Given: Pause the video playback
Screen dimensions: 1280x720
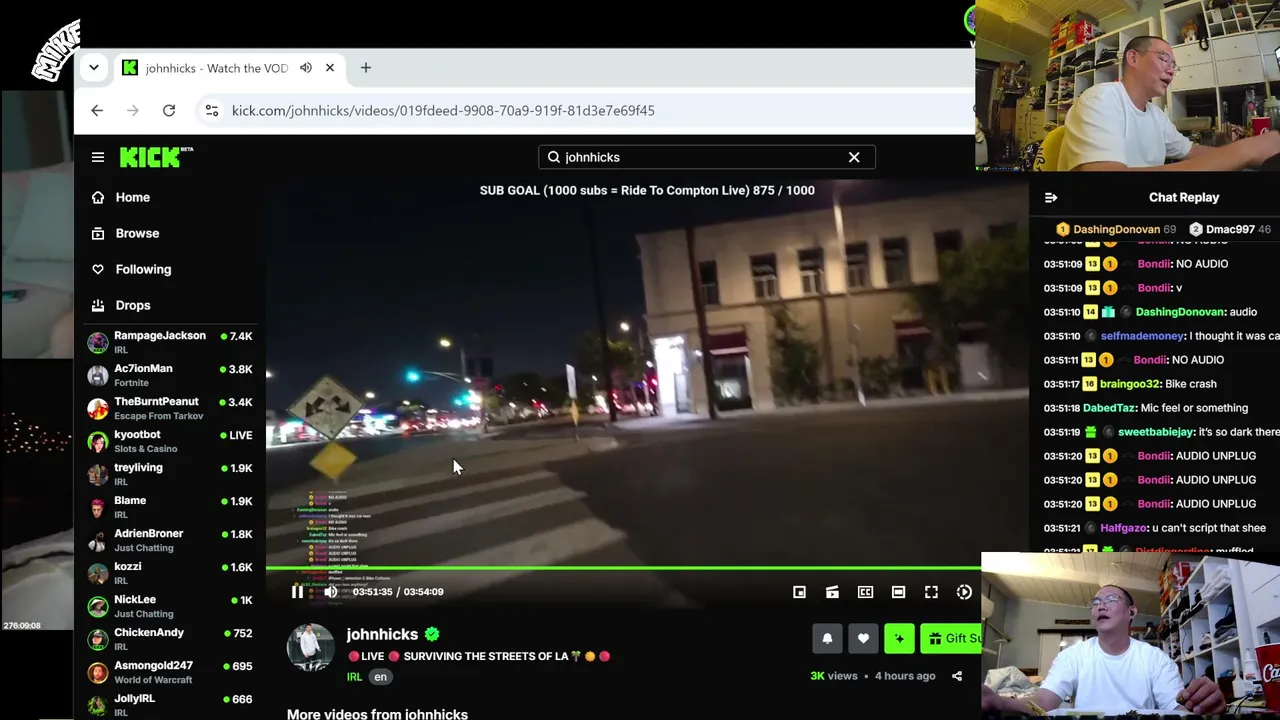Looking at the screenshot, I should point(297,592).
